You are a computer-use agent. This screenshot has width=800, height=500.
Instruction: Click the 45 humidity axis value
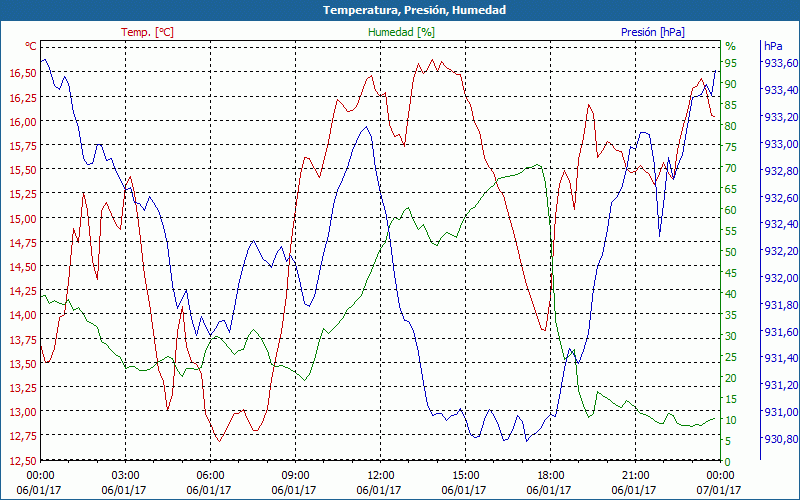(731, 273)
